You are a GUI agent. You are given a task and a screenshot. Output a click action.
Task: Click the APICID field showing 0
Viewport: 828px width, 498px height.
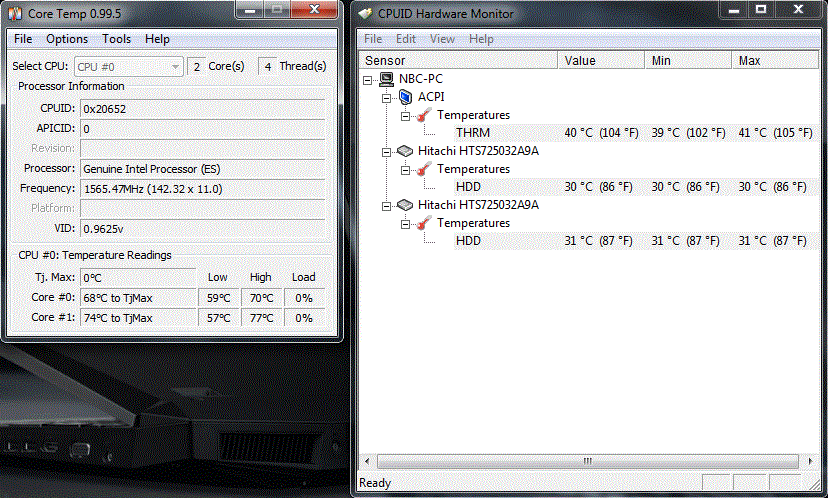(x=203, y=129)
